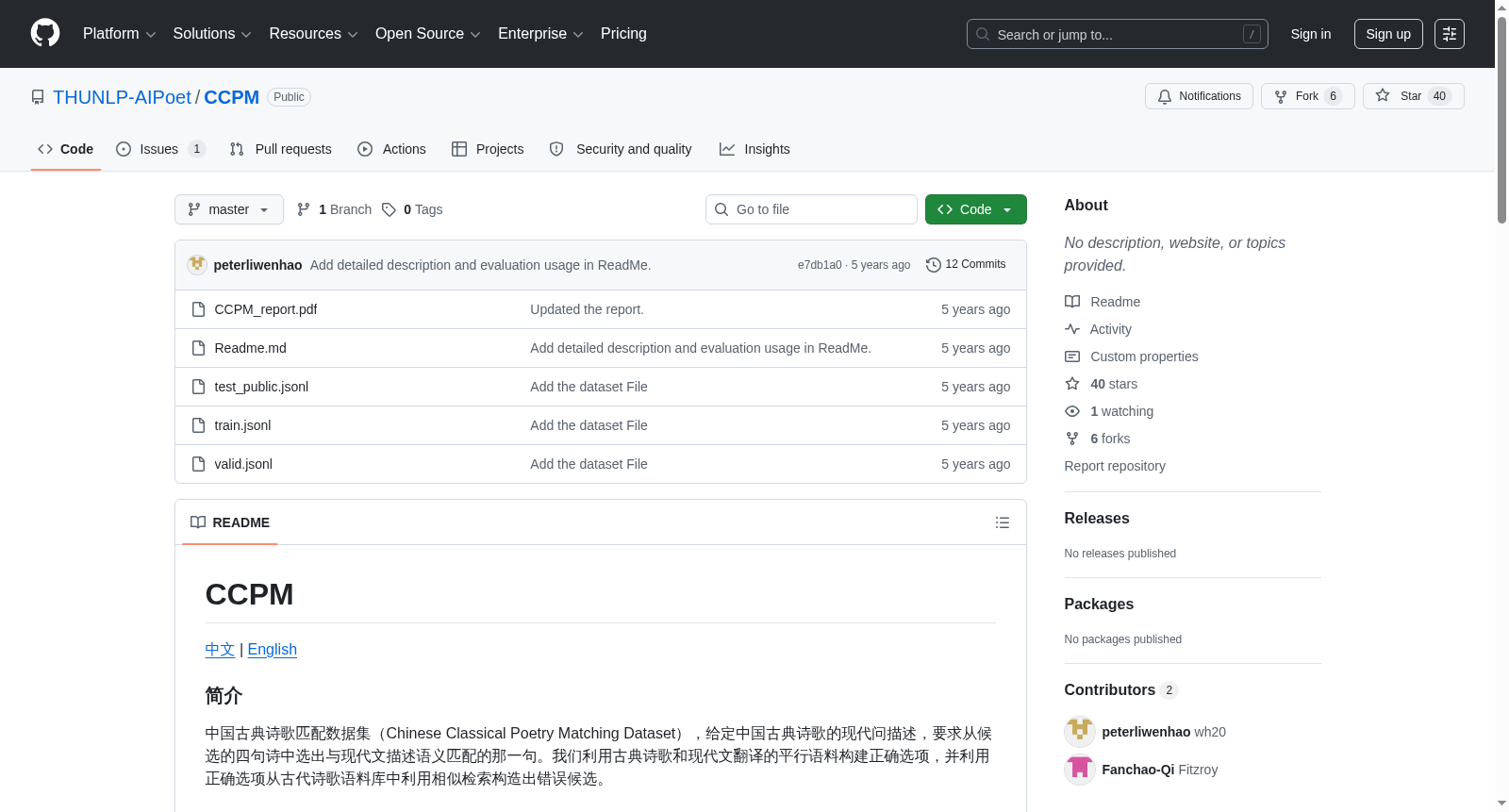Click the watching eye icon
The image size is (1509, 812).
[1072, 411]
